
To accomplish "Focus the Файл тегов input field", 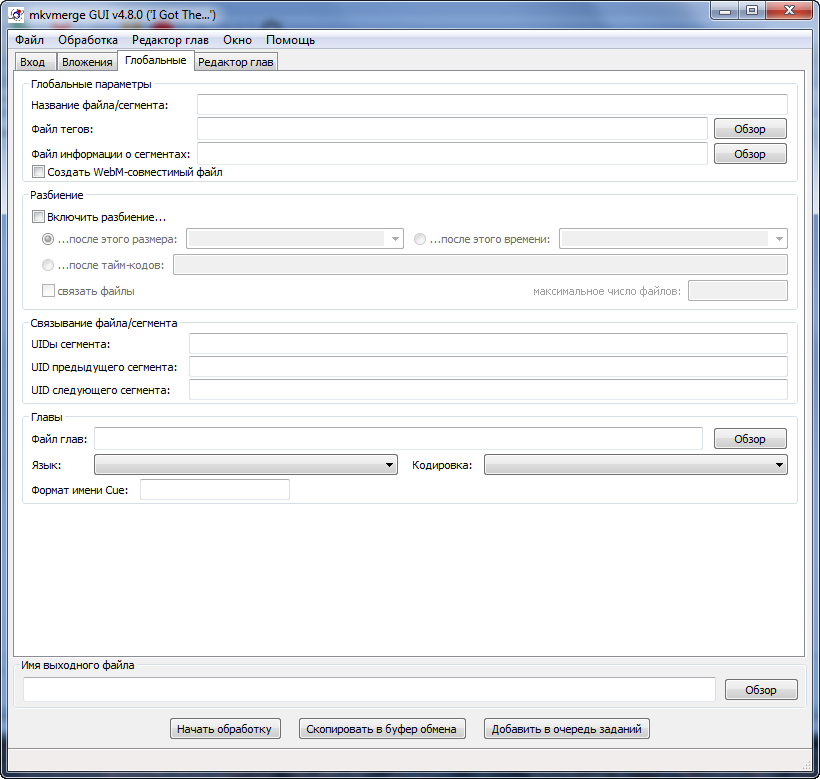I will pyautogui.click(x=452, y=129).
